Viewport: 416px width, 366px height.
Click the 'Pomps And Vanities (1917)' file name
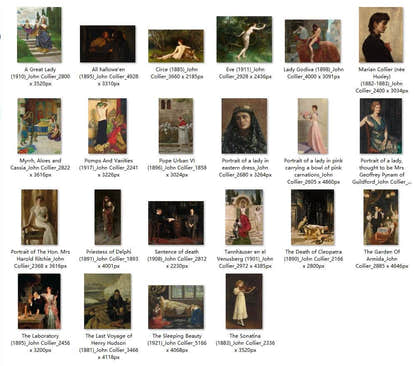click(x=109, y=167)
